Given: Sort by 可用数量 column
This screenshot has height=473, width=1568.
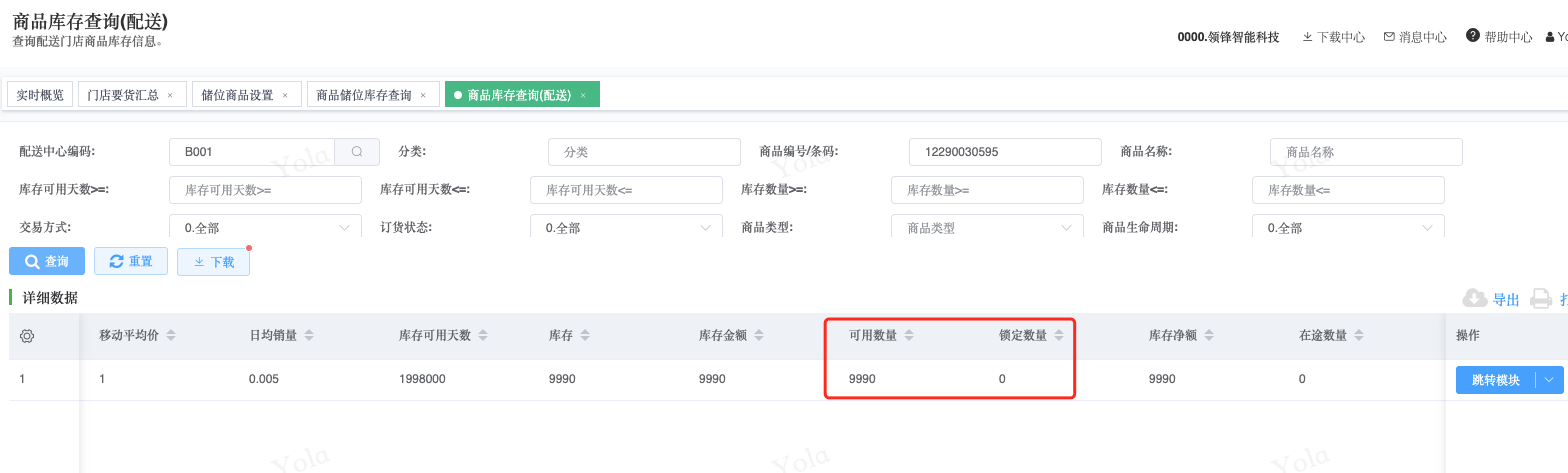Looking at the screenshot, I should (908, 336).
